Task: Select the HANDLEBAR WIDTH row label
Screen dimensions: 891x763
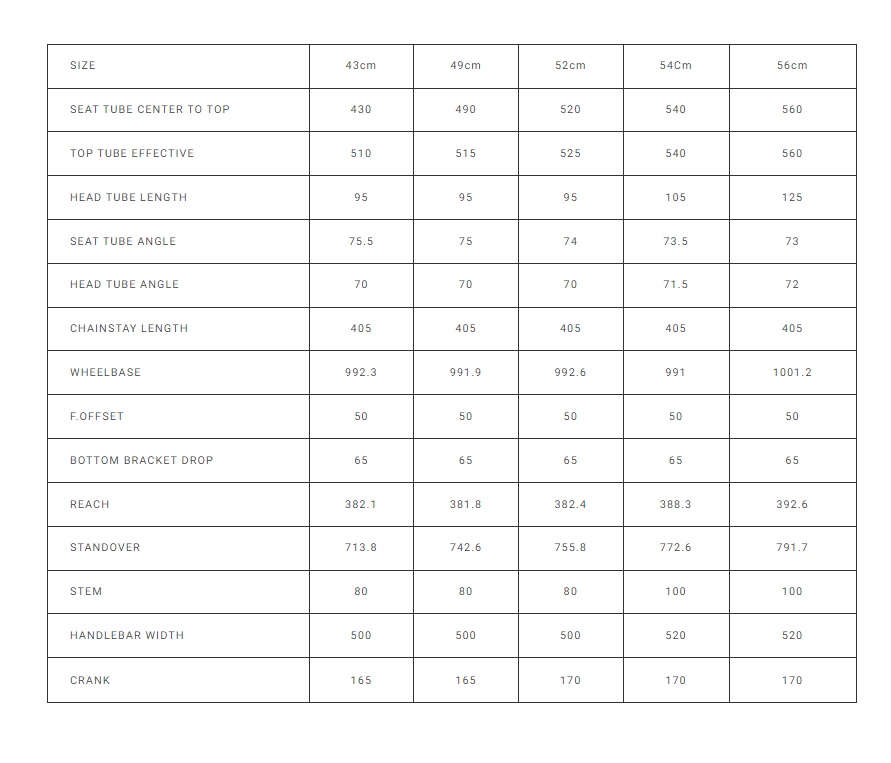Action: coord(127,636)
